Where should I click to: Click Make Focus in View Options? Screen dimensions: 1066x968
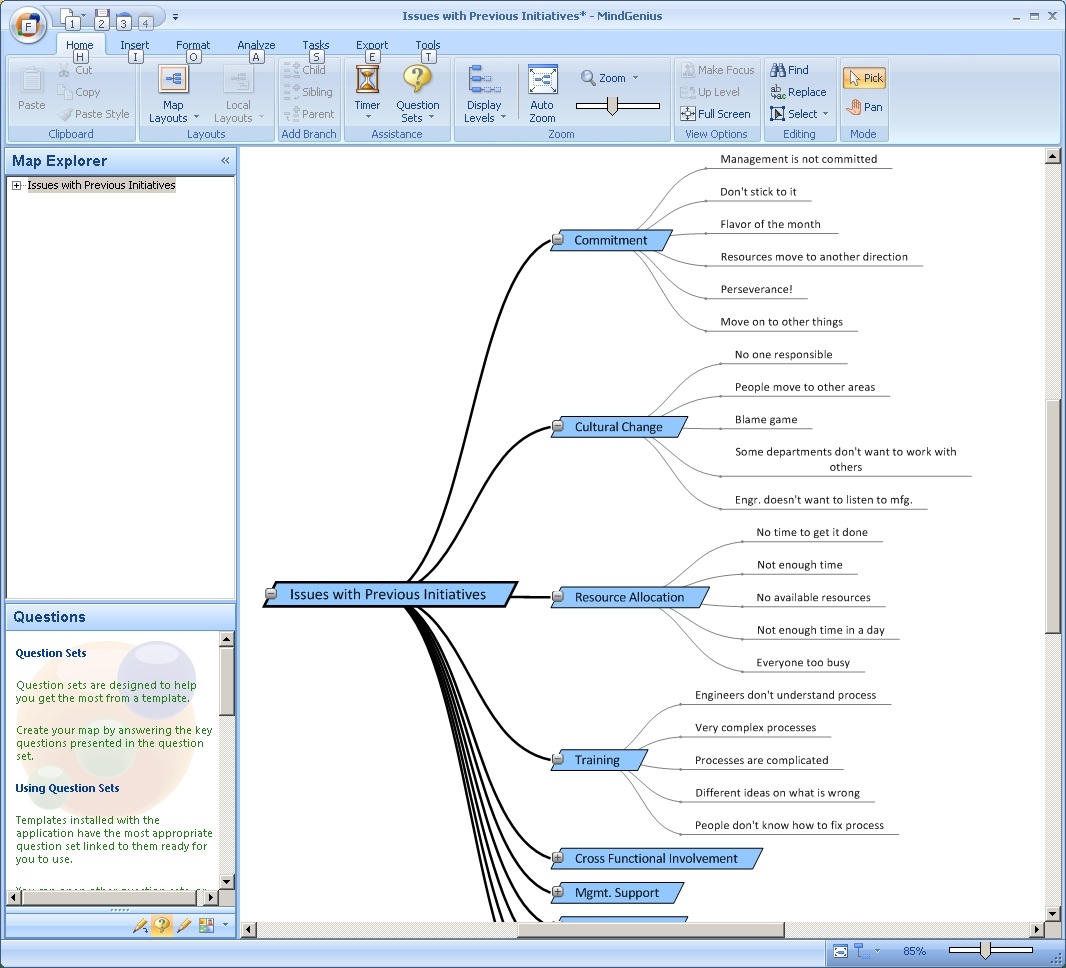click(x=717, y=70)
